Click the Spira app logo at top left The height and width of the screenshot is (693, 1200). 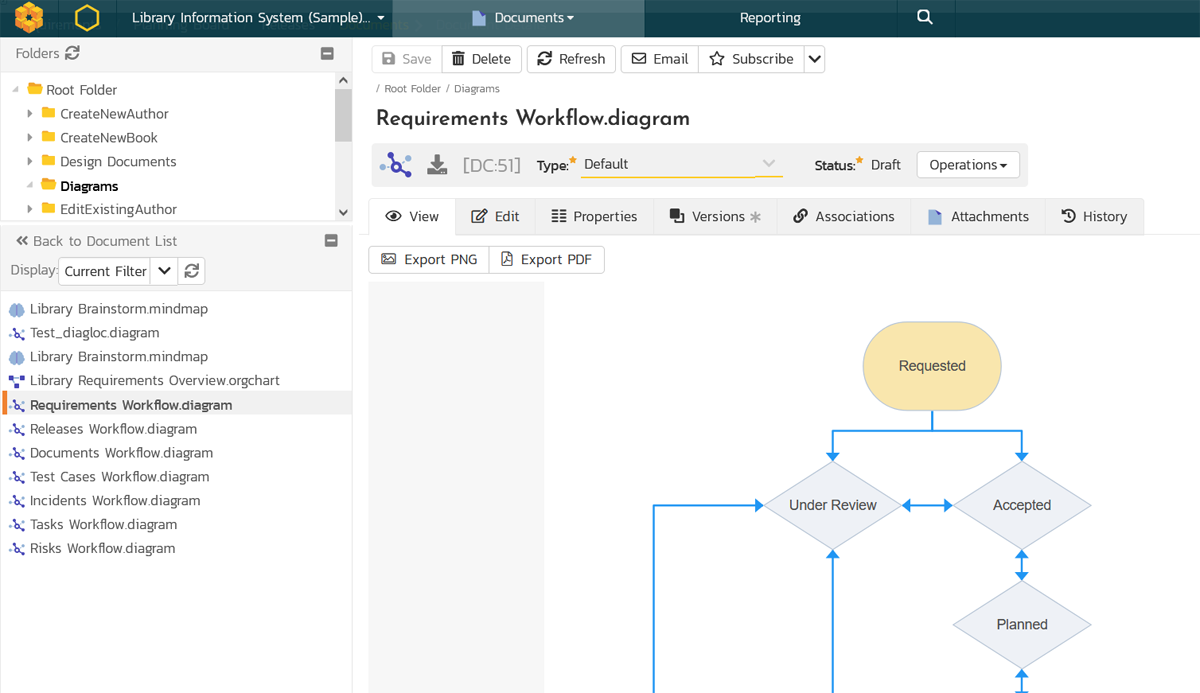tap(29, 18)
